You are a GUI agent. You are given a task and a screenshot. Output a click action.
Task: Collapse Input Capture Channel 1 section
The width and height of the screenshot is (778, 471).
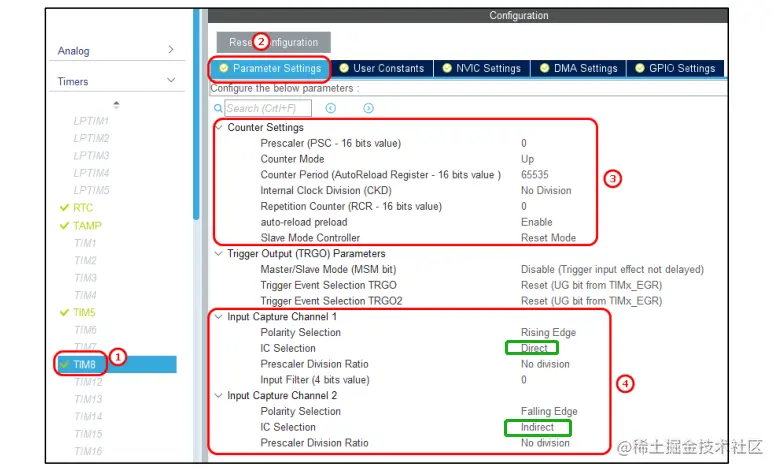pyautogui.click(x=218, y=316)
